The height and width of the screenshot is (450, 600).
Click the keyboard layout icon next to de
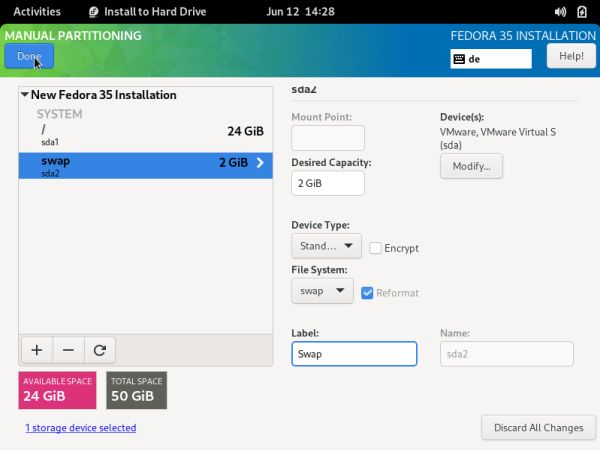coord(459,59)
